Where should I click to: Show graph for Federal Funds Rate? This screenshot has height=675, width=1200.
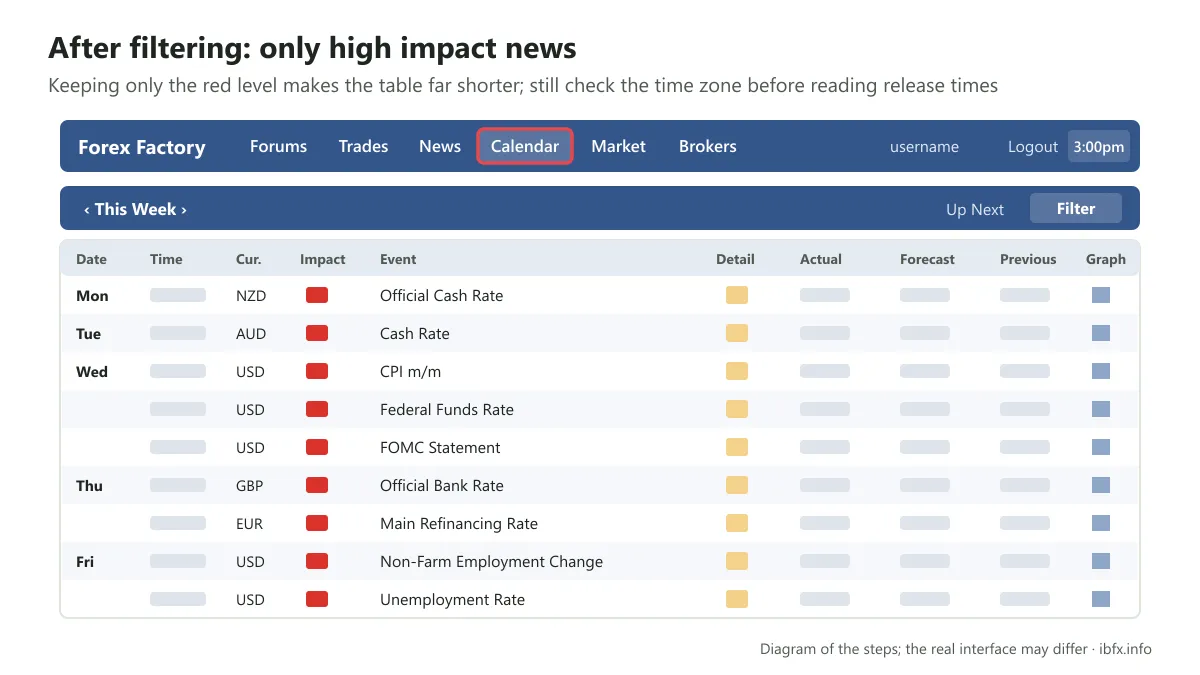1101,409
